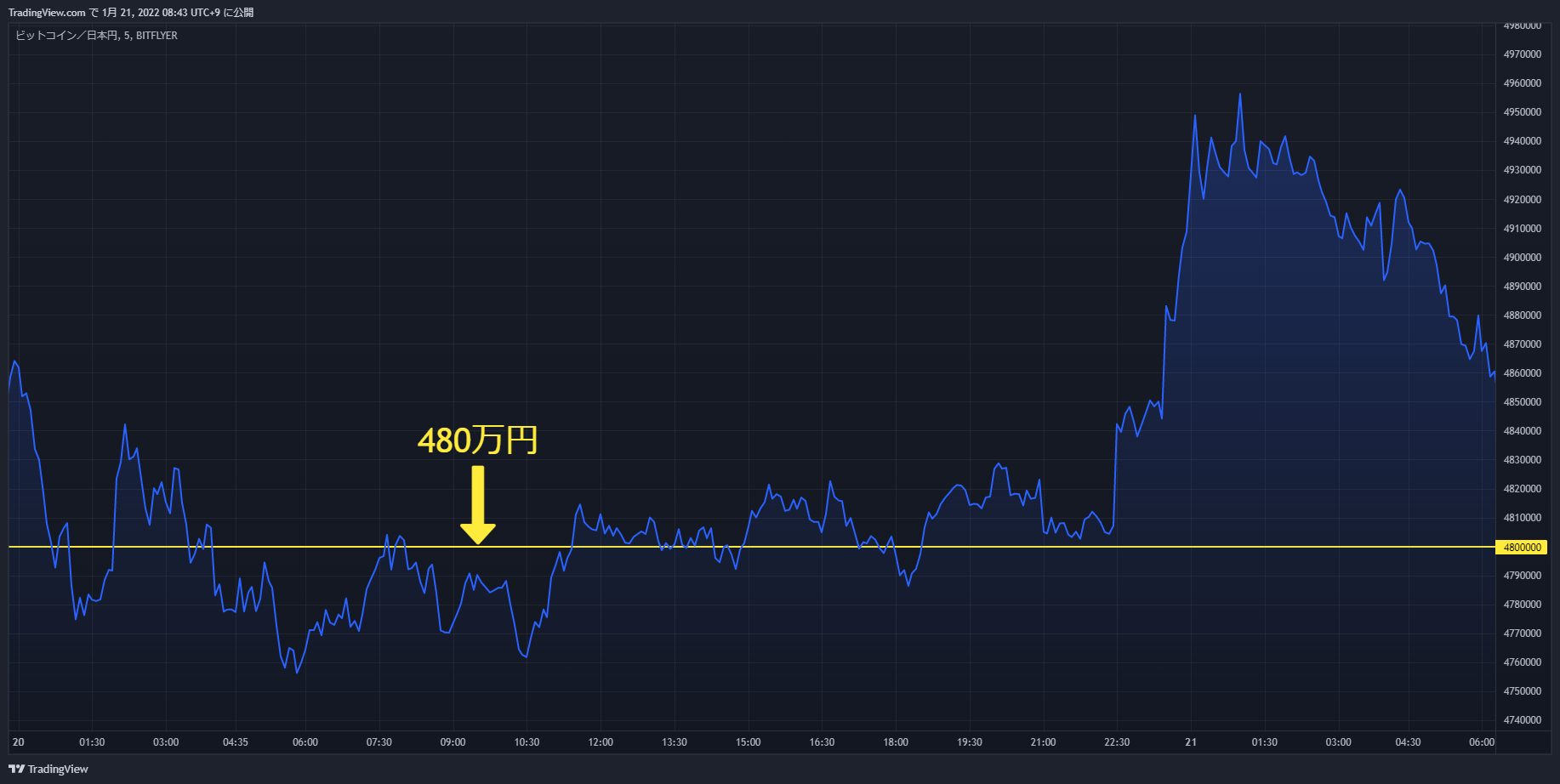Click the 4740000 price axis label
1560x784 pixels.
(1522, 720)
